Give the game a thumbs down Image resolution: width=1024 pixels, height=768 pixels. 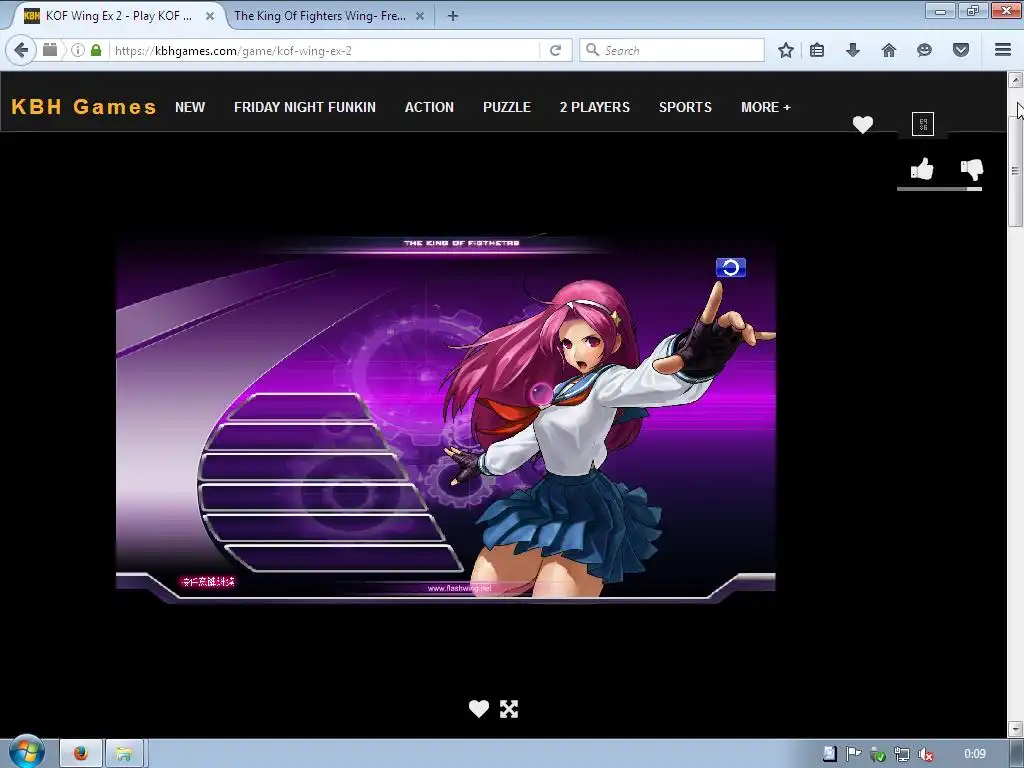coord(972,169)
